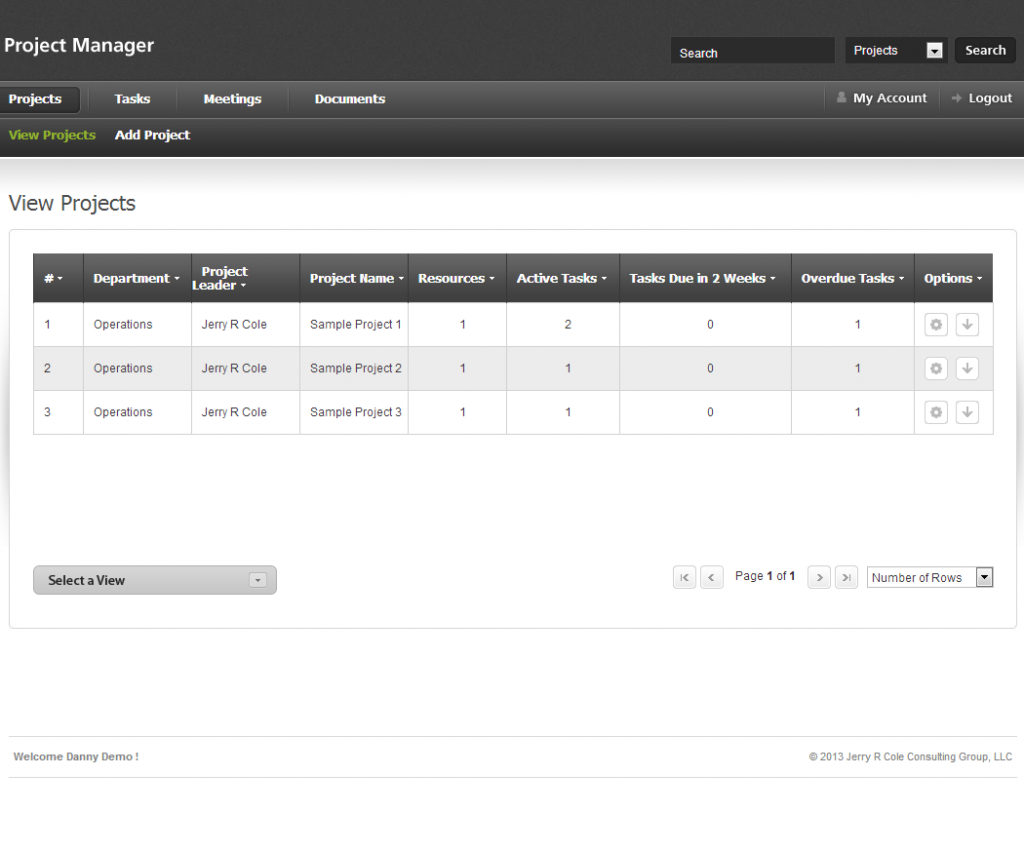1024x853 pixels.
Task: Sort by Overdue Tasks column header
Action: click(852, 279)
